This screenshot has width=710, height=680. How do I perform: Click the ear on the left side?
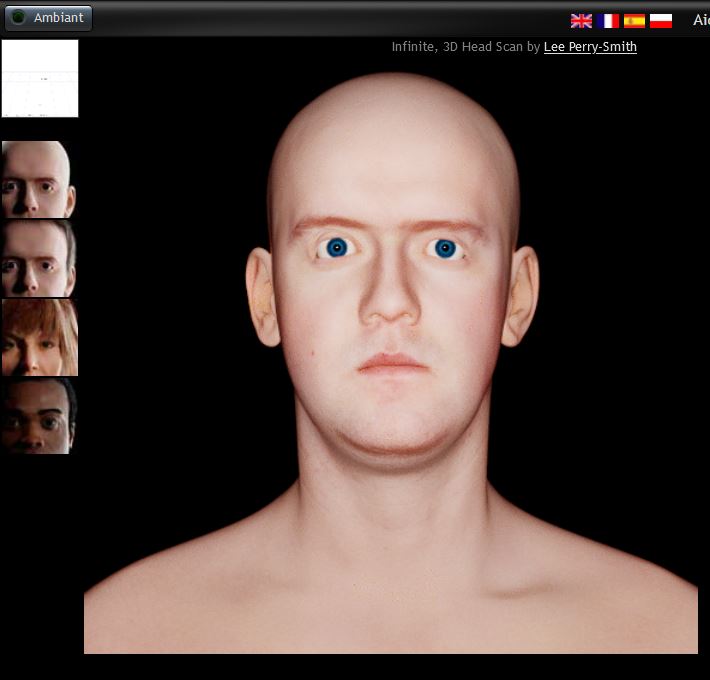pos(262,297)
